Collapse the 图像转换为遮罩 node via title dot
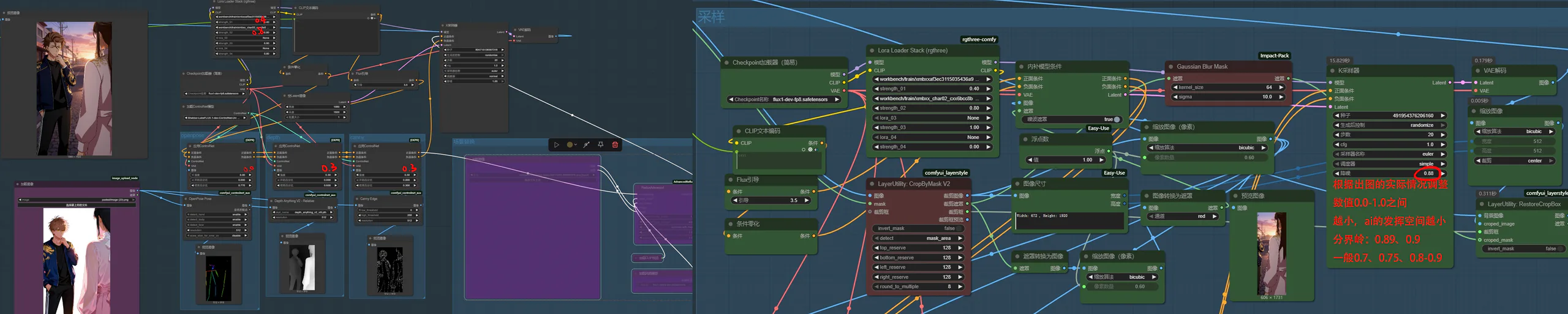Viewport: 1568px width, 314px height. point(1146,196)
